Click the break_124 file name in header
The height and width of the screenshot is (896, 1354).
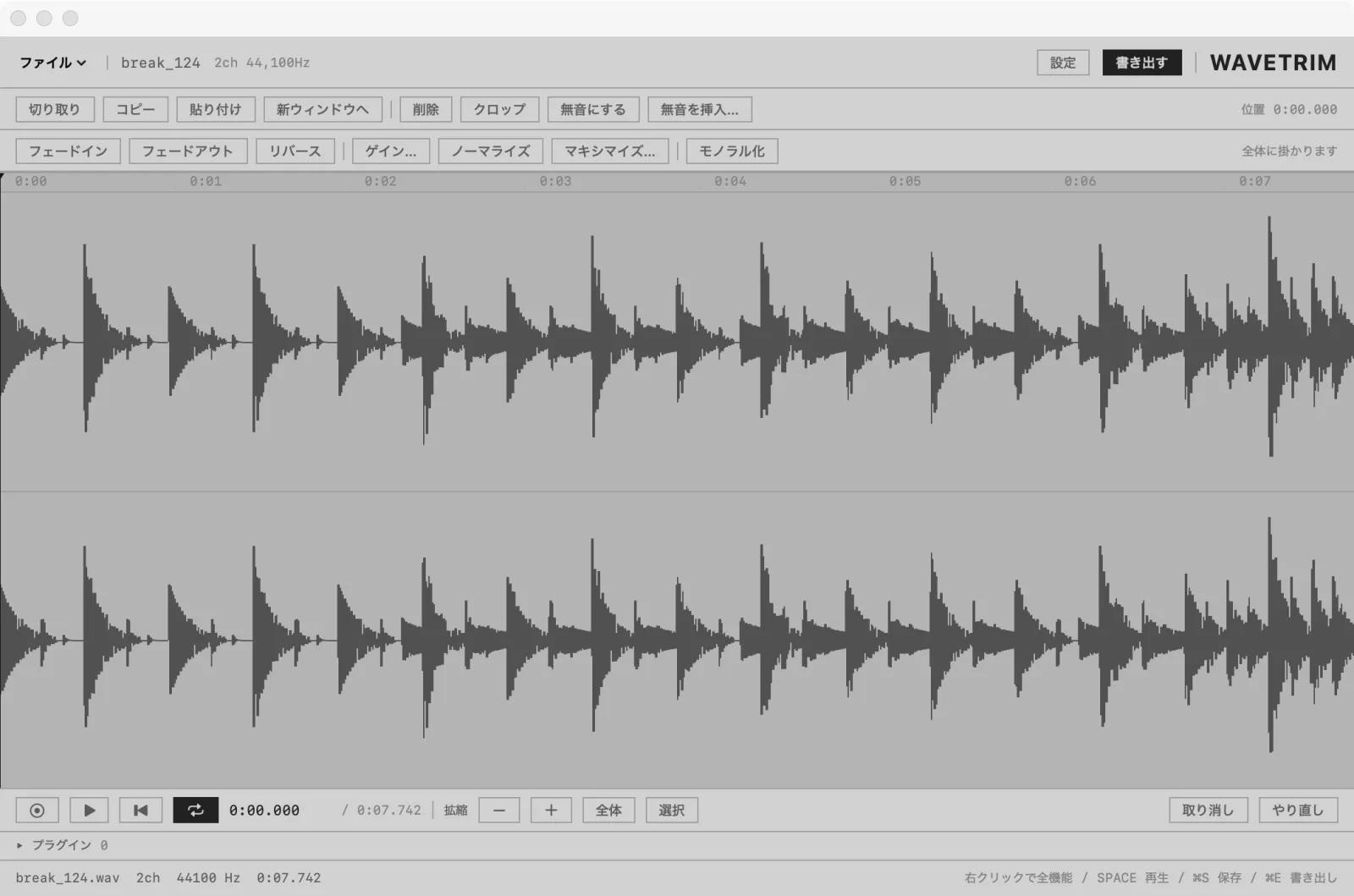click(161, 63)
